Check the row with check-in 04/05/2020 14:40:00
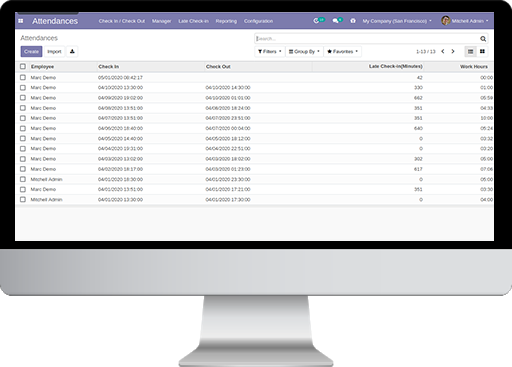The width and height of the screenshot is (512, 367). [x=23, y=138]
